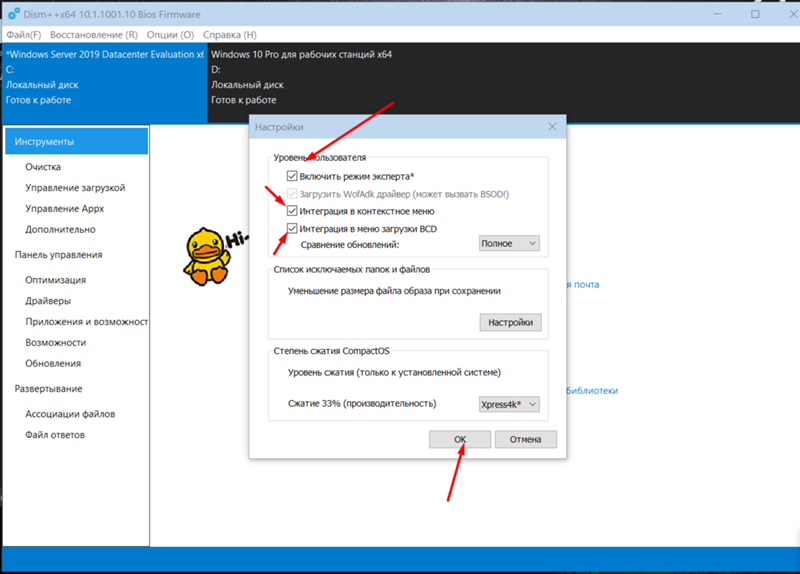Screen dimensions: 800x574
Task: Open Файл ответов in sidebar
Action: click(55, 435)
